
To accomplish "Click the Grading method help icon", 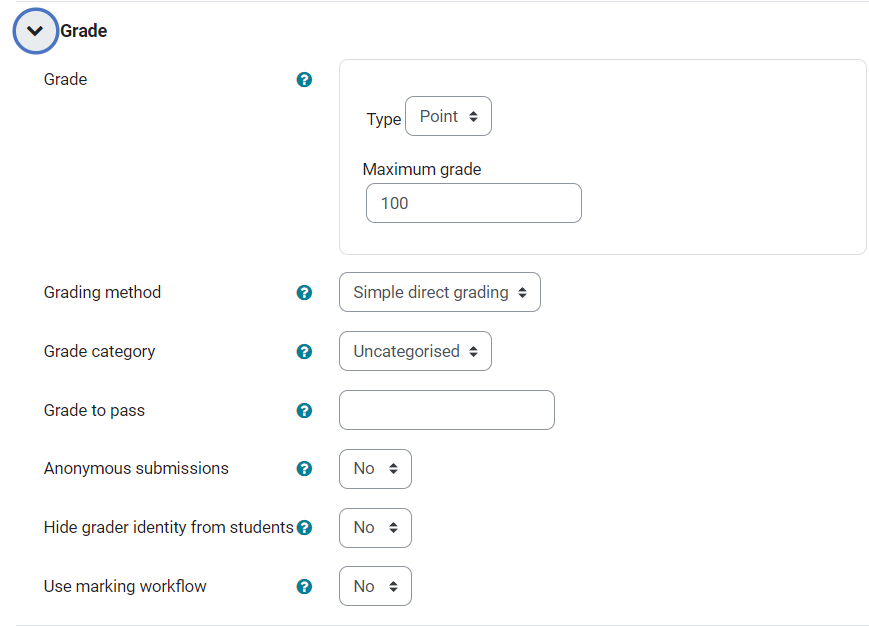I will [x=304, y=292].
